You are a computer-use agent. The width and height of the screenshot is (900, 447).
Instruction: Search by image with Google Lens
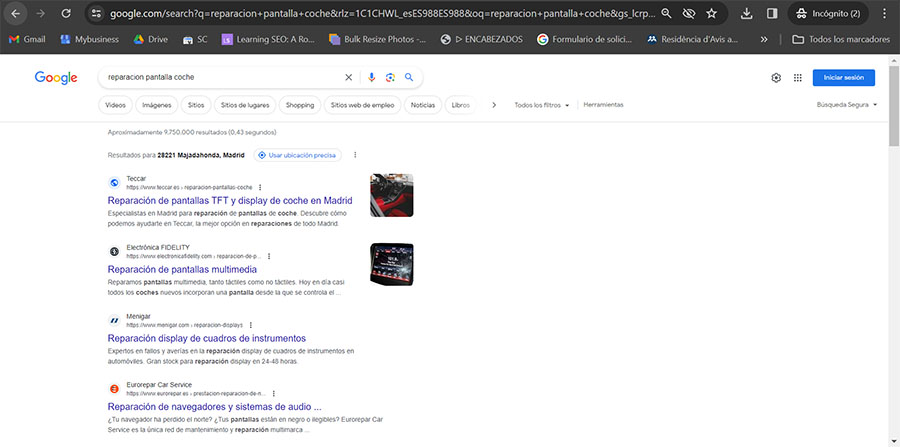click(x=390, y=77)
